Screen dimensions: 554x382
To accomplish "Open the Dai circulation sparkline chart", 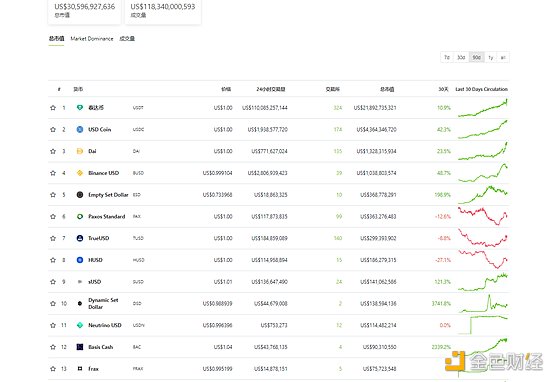I will [x=483, y=151].
